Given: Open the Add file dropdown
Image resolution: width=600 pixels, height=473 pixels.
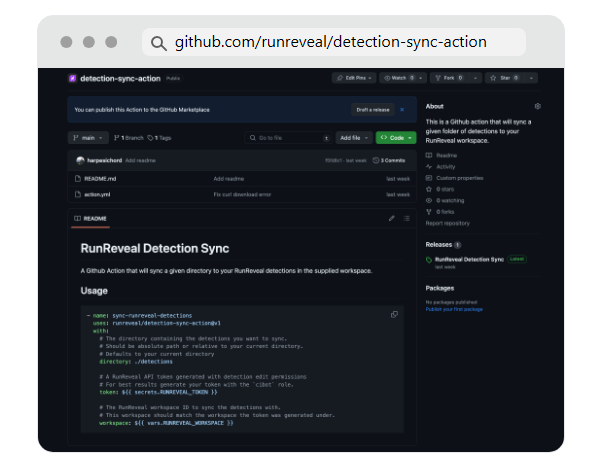Looking at the screenshot, I should [x=354, y=138].
